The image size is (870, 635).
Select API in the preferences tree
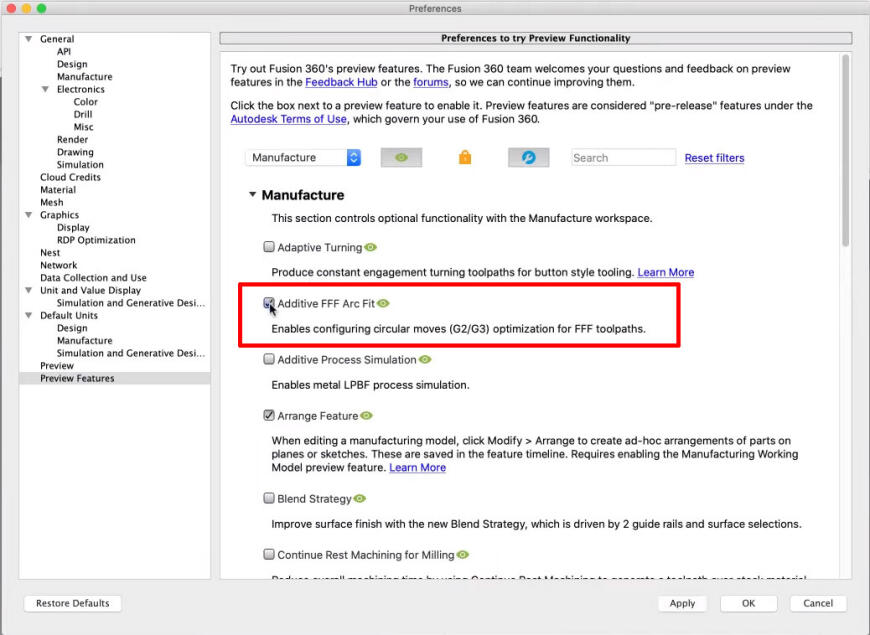(64, 52)
